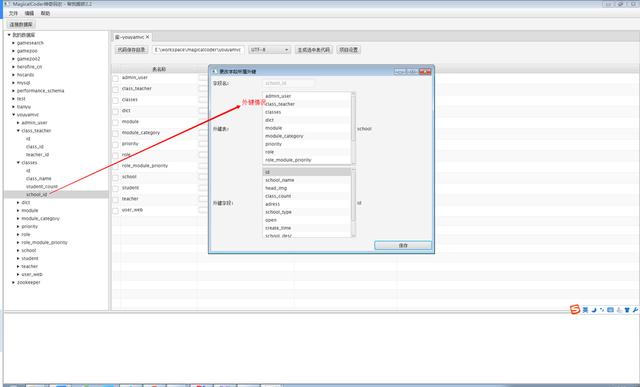The image size is (640, 387).
Task: Select role_module_priority in the dialog table list
Action: tap(307, 160)
